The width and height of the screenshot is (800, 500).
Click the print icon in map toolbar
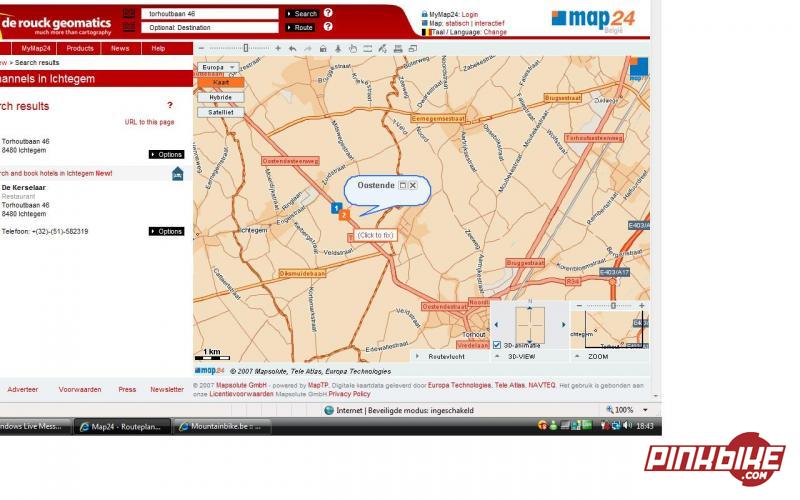coord(397,48)
